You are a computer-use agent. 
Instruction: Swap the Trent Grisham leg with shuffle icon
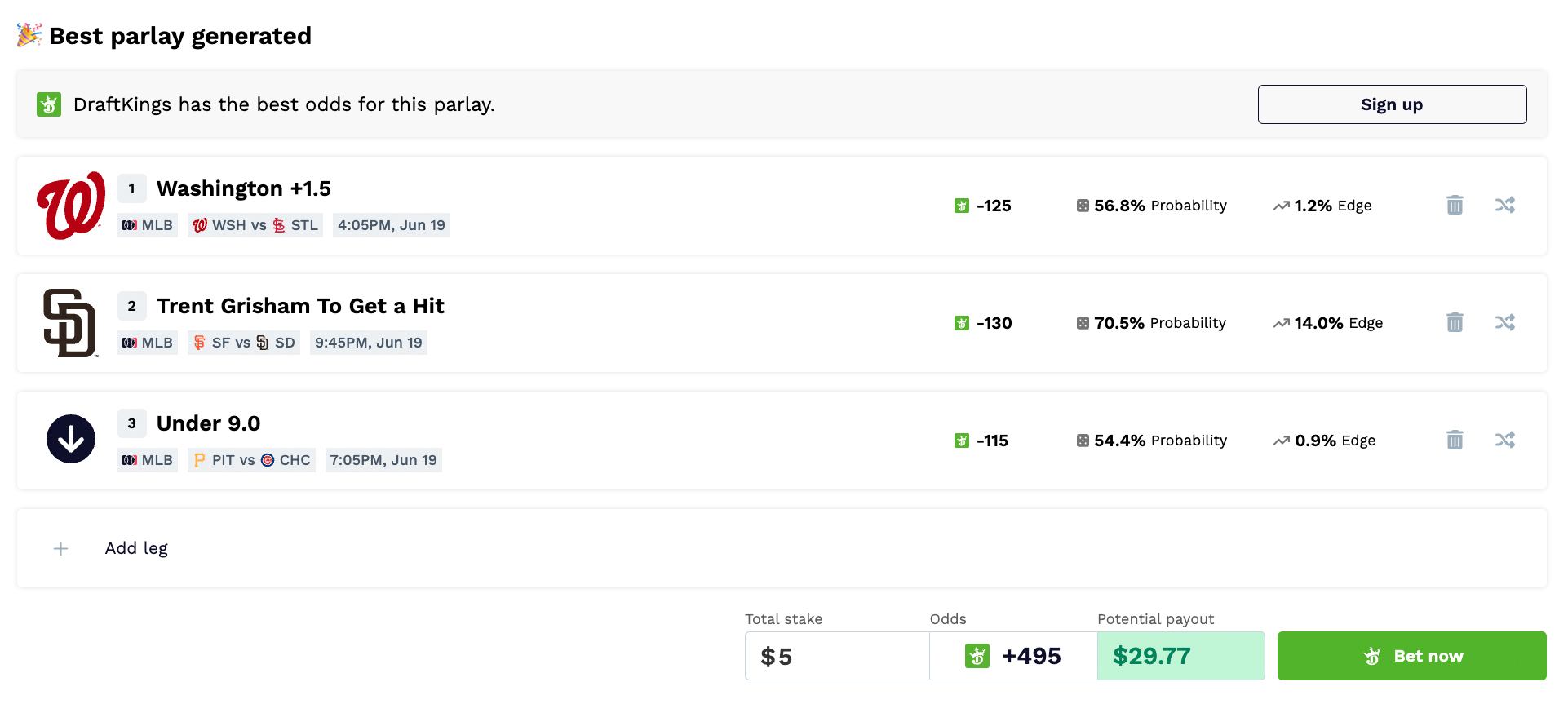click(1504, 322)
